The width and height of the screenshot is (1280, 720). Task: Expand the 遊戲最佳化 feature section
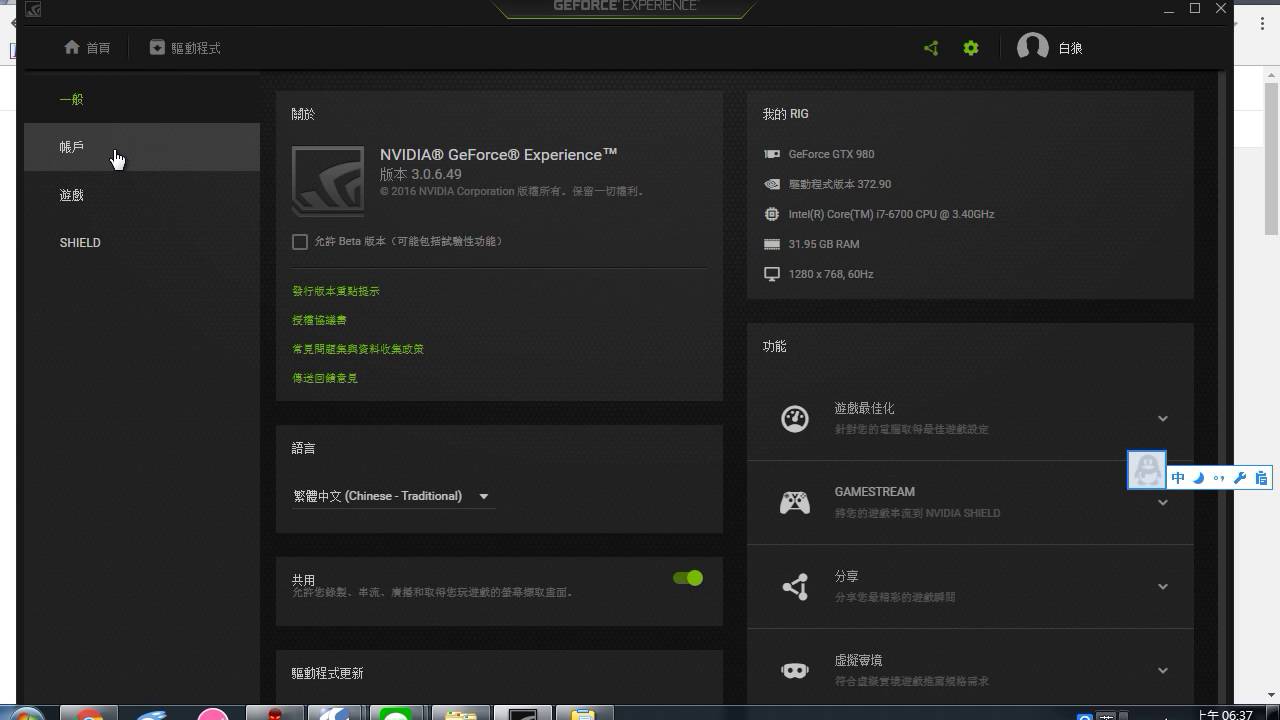(x=1162, y=418)
